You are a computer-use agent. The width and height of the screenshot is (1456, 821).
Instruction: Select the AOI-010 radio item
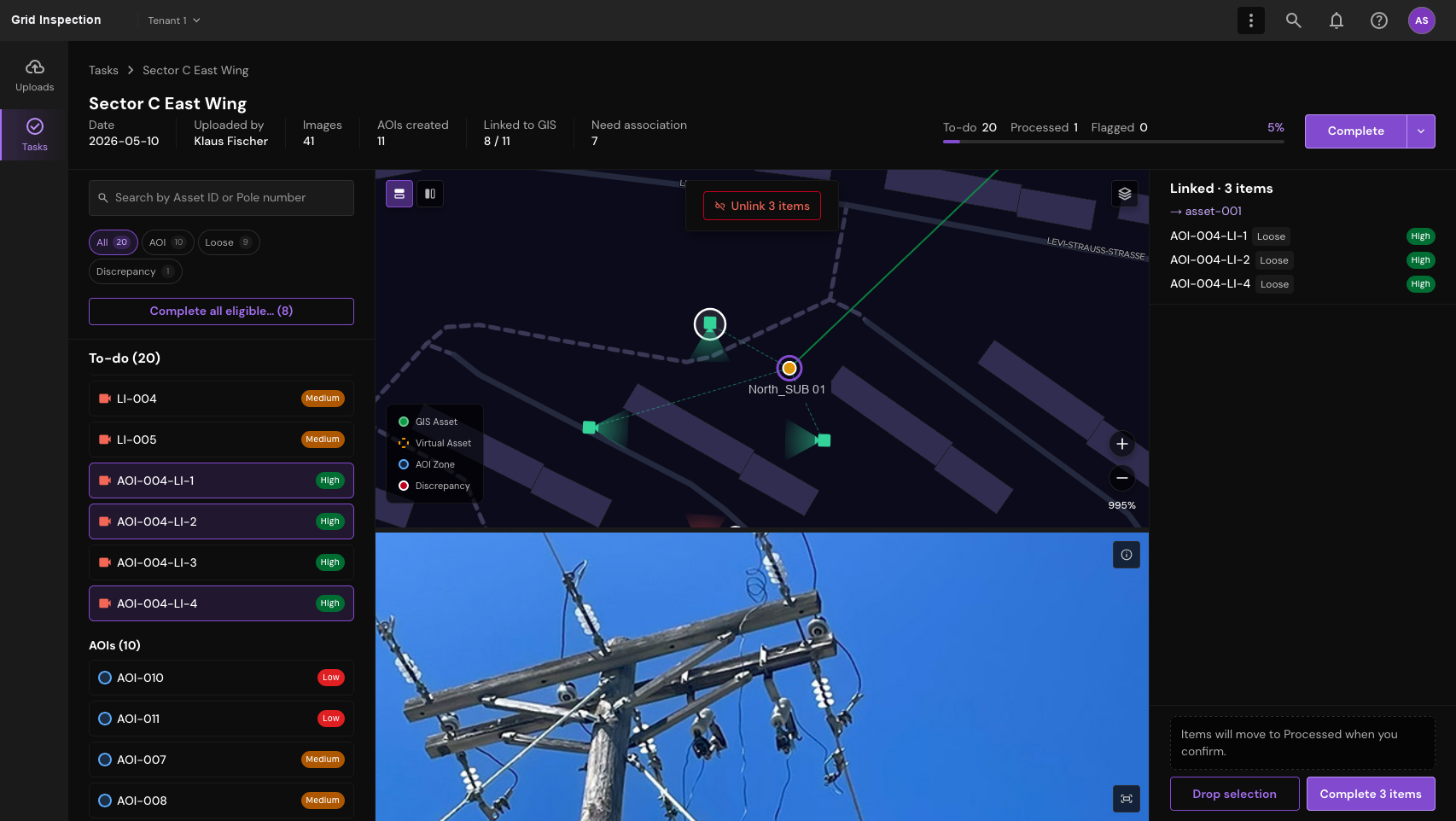[221, 678]
